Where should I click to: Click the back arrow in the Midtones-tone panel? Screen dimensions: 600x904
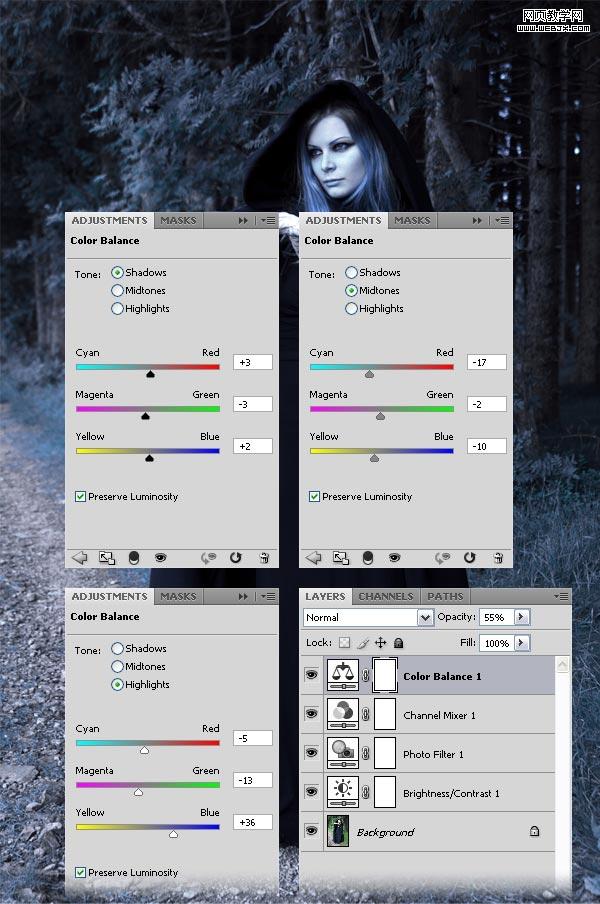(314, 558)
